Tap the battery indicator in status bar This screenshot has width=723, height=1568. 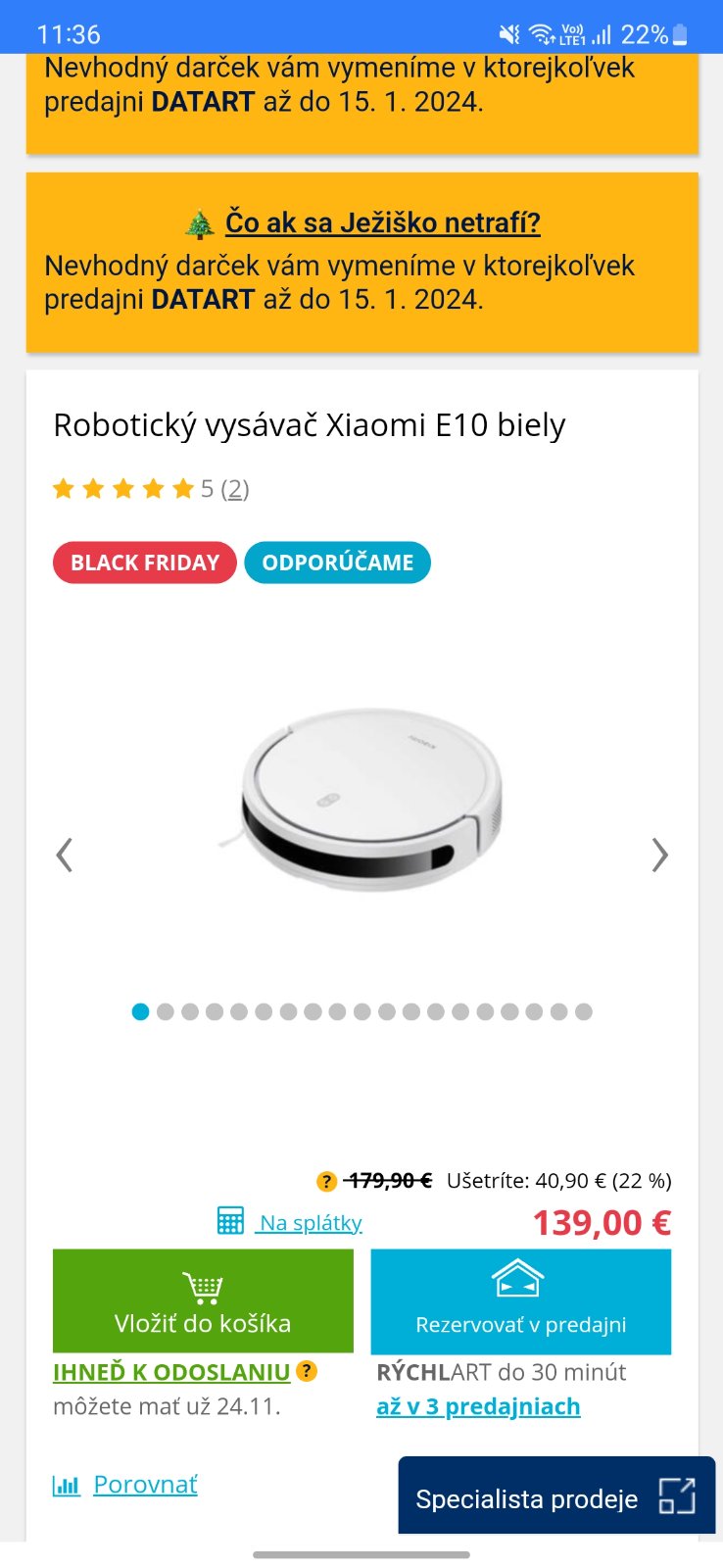(680, 35)
